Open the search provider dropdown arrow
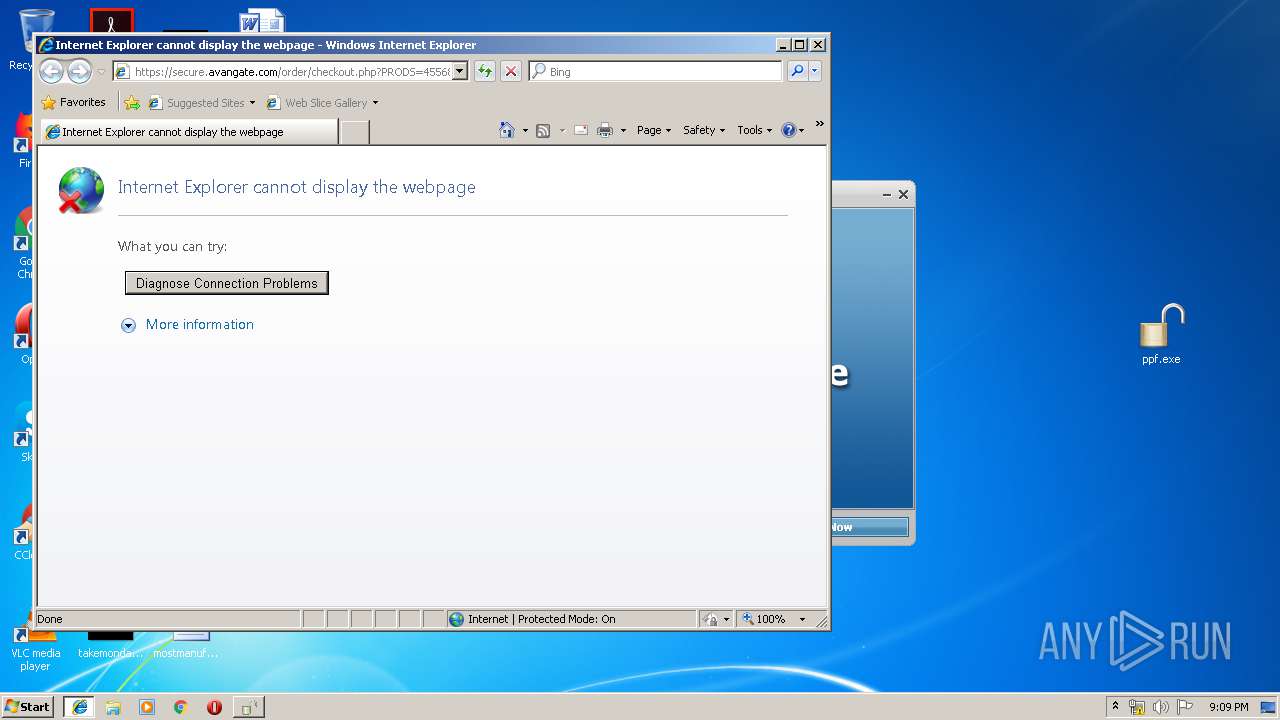1280x720 pixels. [x=815, y=71]
